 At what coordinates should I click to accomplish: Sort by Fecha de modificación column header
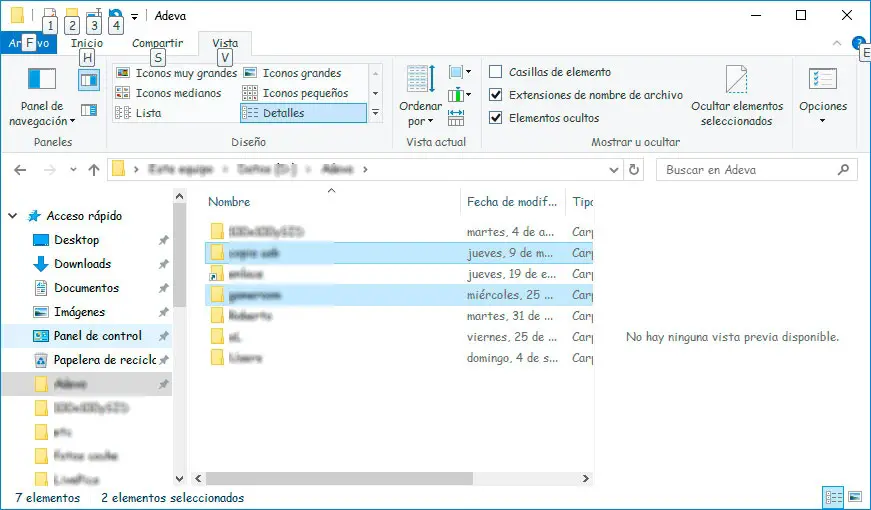[x=512, y=202]
